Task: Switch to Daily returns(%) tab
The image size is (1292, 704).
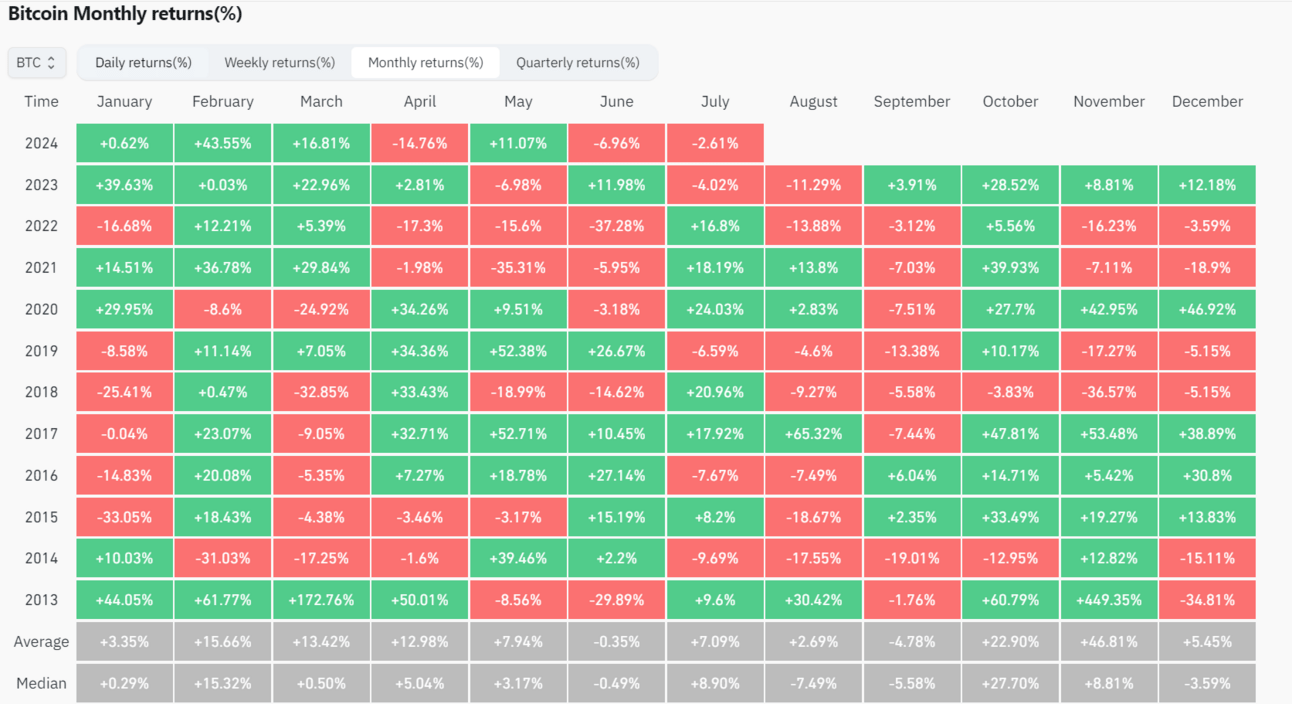Action: pos(143,62)
